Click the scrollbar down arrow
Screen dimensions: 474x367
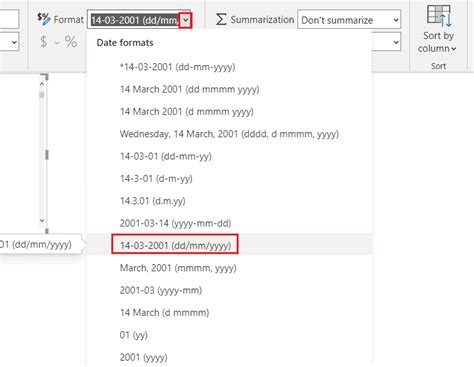[42, 220]
